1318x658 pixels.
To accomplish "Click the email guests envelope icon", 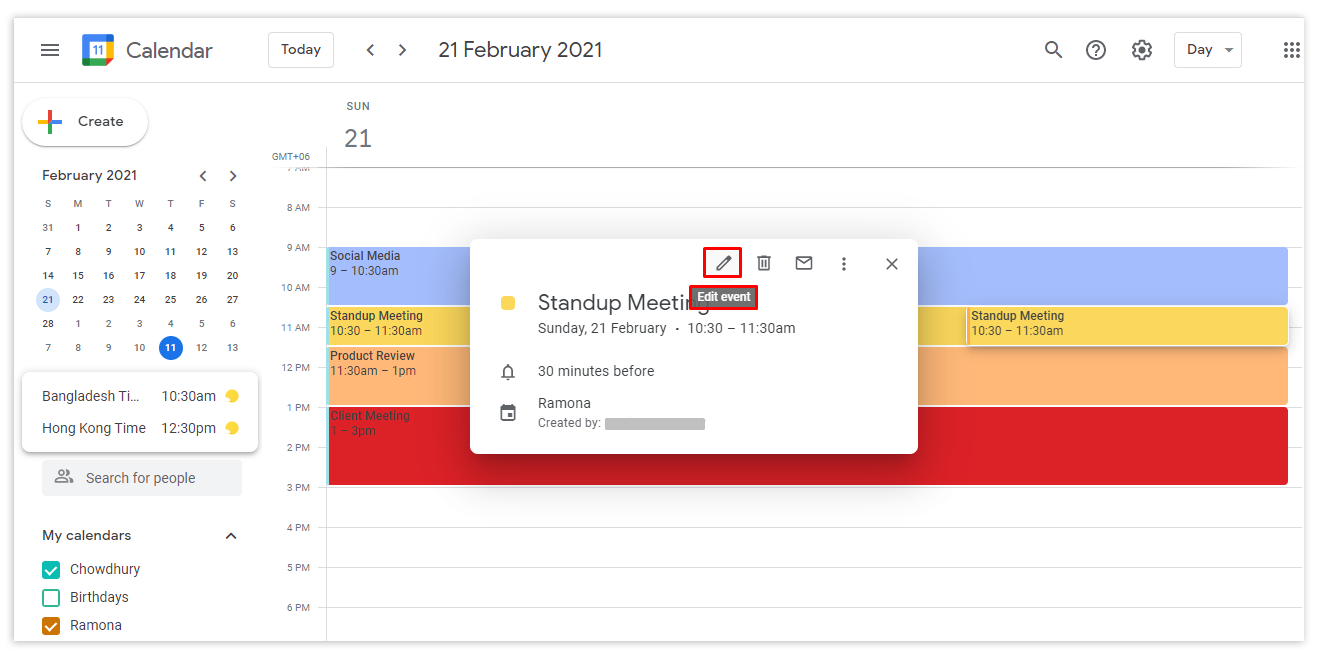I will [804, 263].
